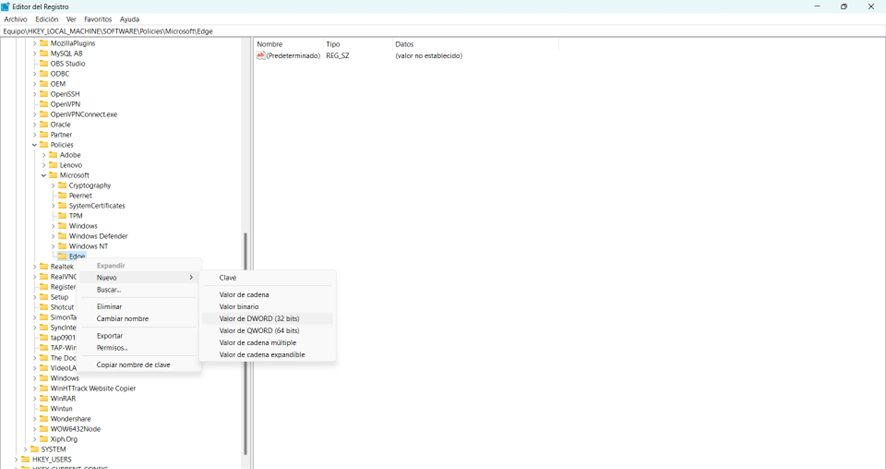Select the OpenVPNConnect.exe key
The width and height of the screenshot is (886, 469).
click(x=84, y=114)
